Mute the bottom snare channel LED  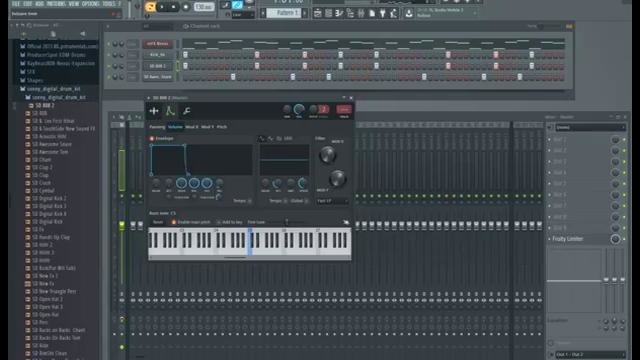(x=109, y=77)
